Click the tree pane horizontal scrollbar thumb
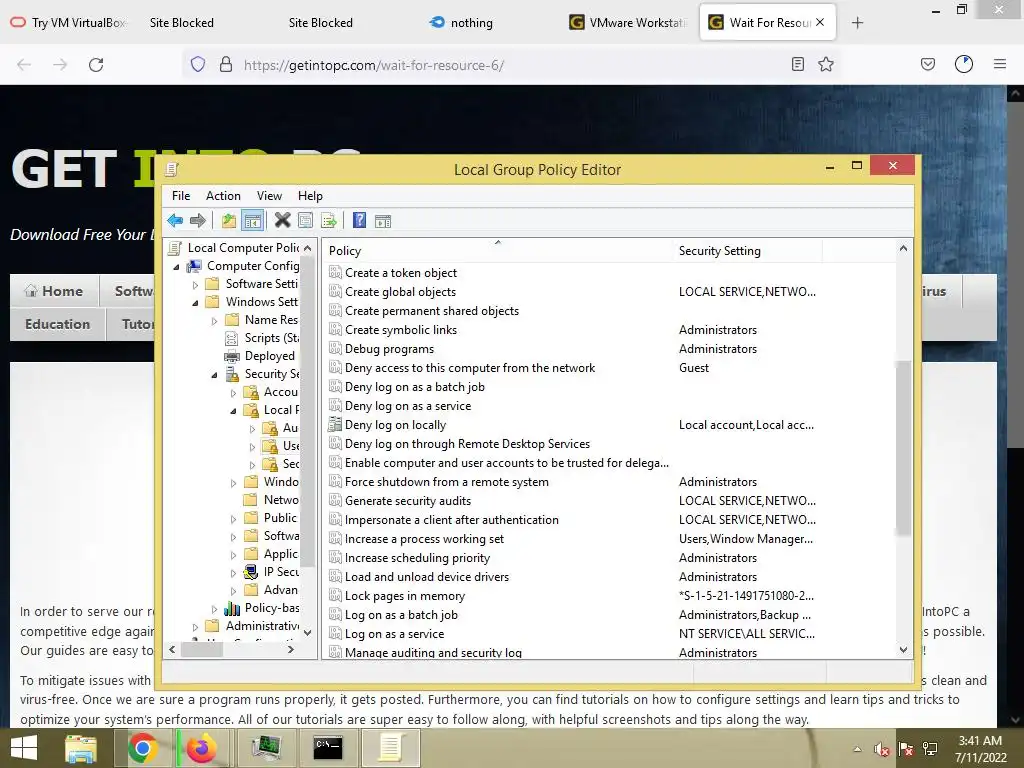1024x768 pixels. coord(202,650)
